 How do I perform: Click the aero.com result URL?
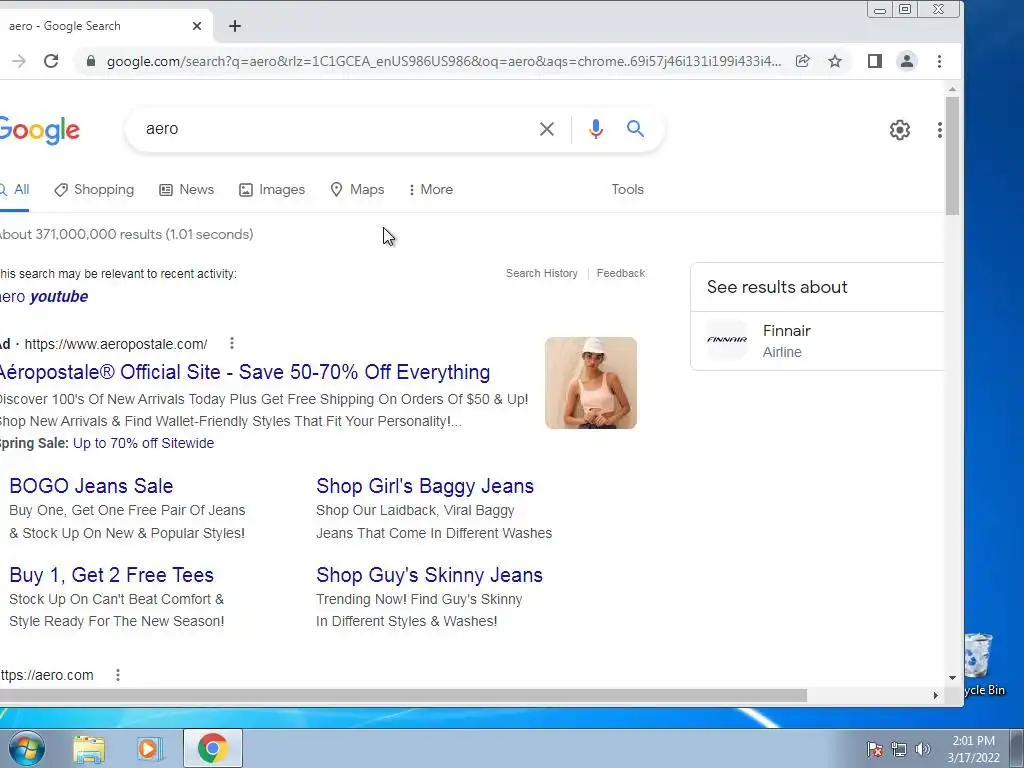click(46, 675)
